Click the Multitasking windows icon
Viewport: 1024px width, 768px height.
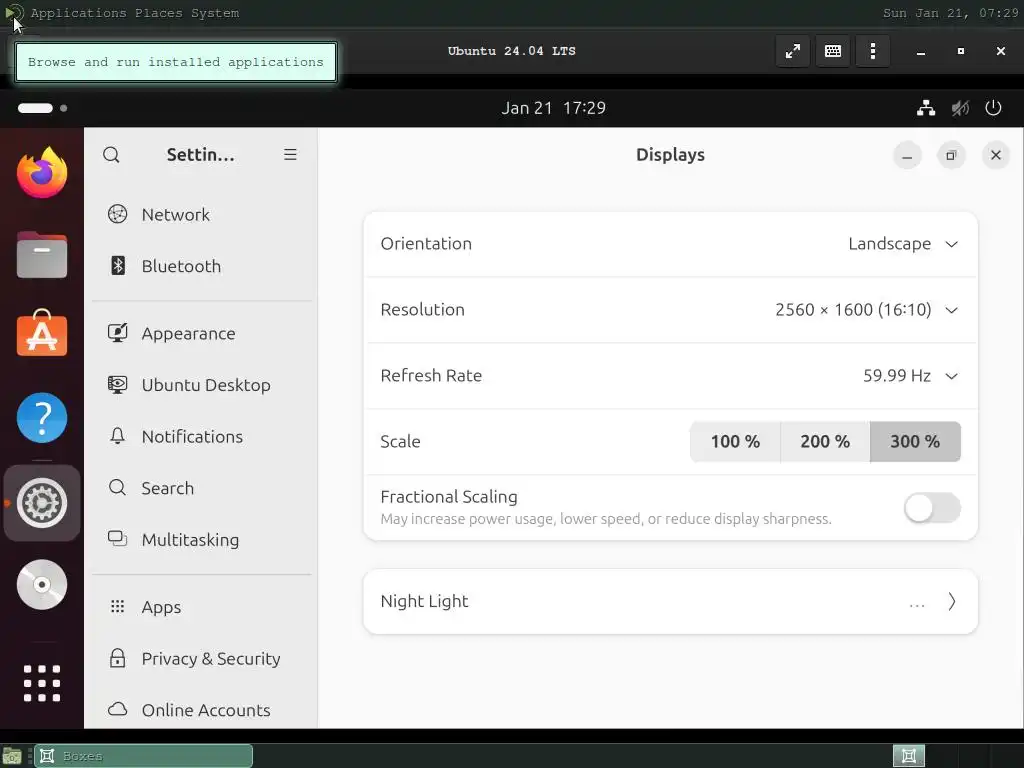point(118,539)
